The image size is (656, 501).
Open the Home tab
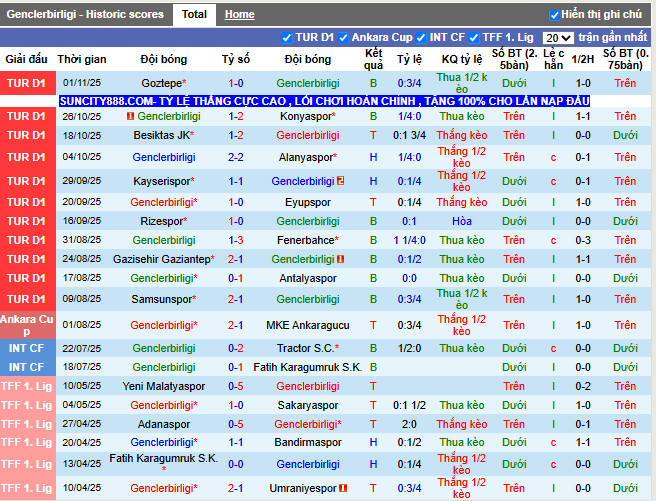coord(239,15)
